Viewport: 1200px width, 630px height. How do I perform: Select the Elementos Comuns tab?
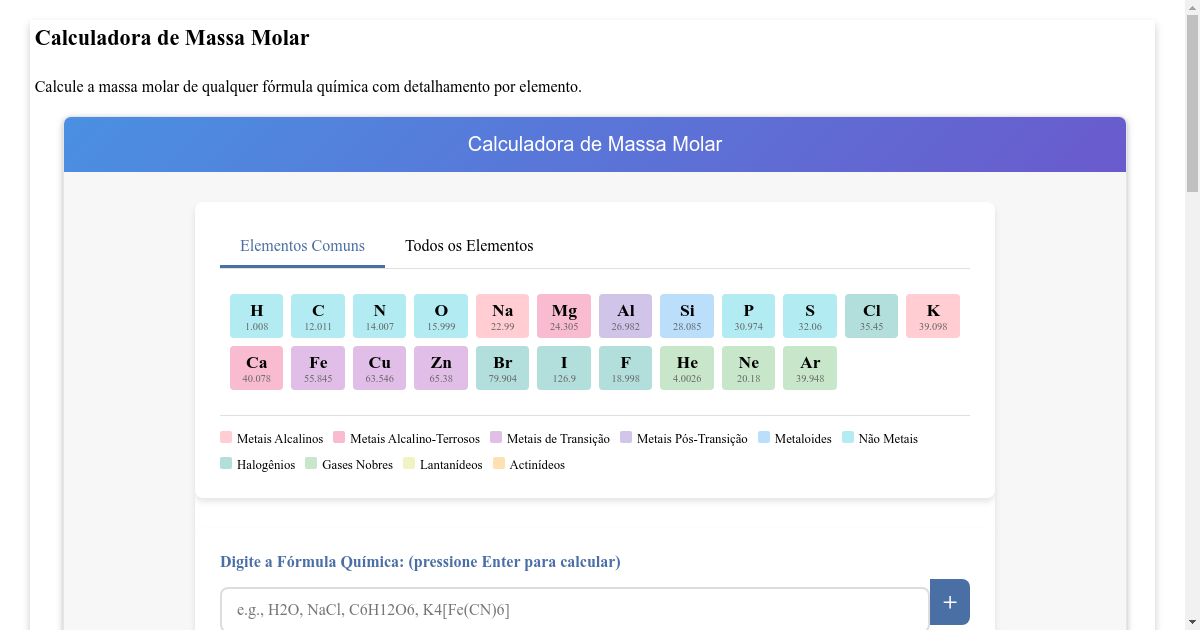click(302, 245)
